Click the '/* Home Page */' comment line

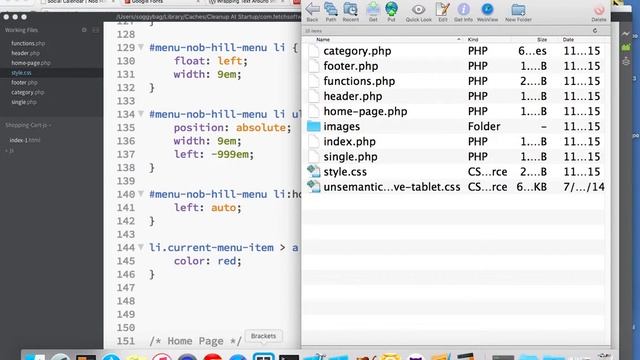coord(195,341)
